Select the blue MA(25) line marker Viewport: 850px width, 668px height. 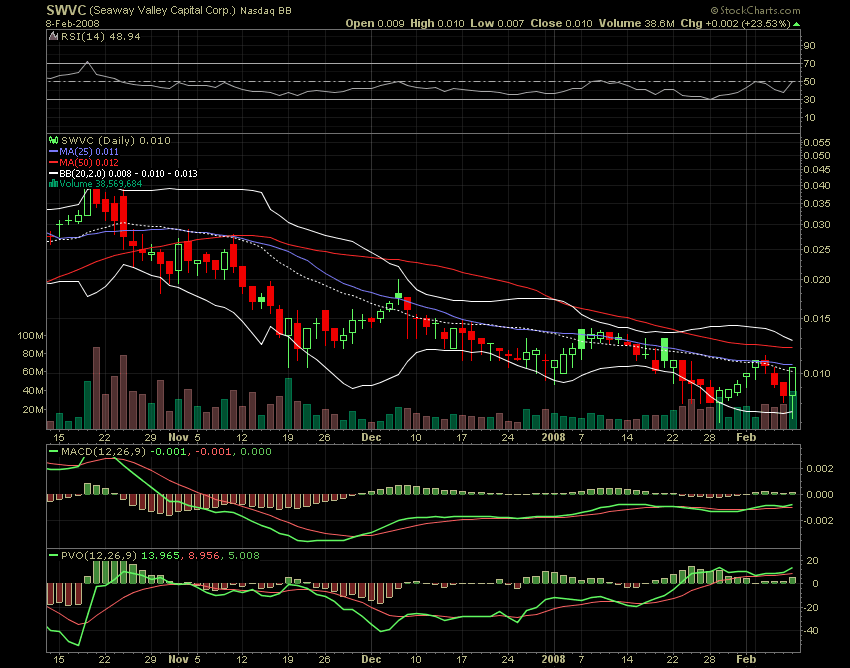click(x=54, y=152)
